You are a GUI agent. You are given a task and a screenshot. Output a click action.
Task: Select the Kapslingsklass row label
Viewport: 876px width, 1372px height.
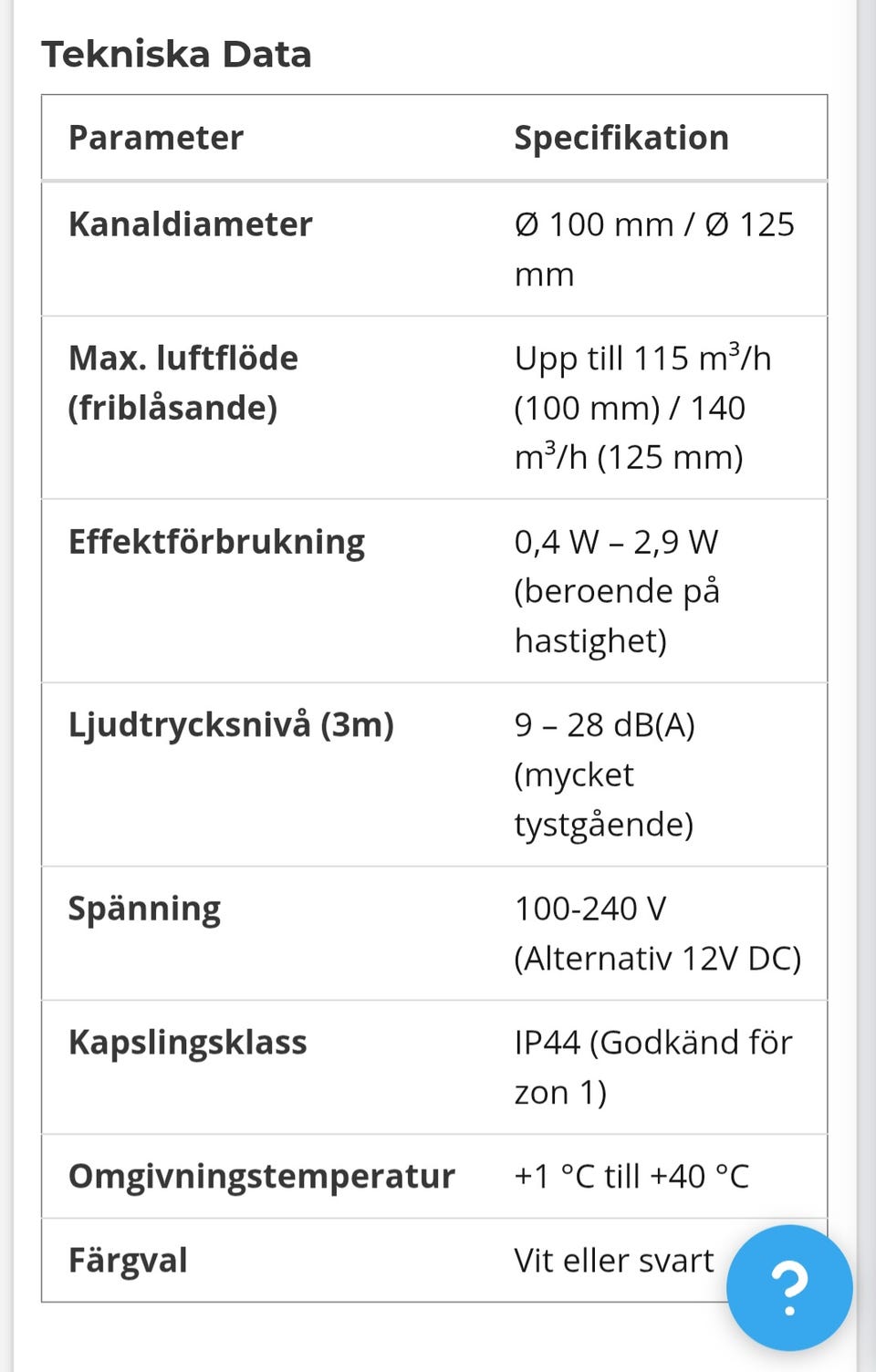coord(187,1043)
